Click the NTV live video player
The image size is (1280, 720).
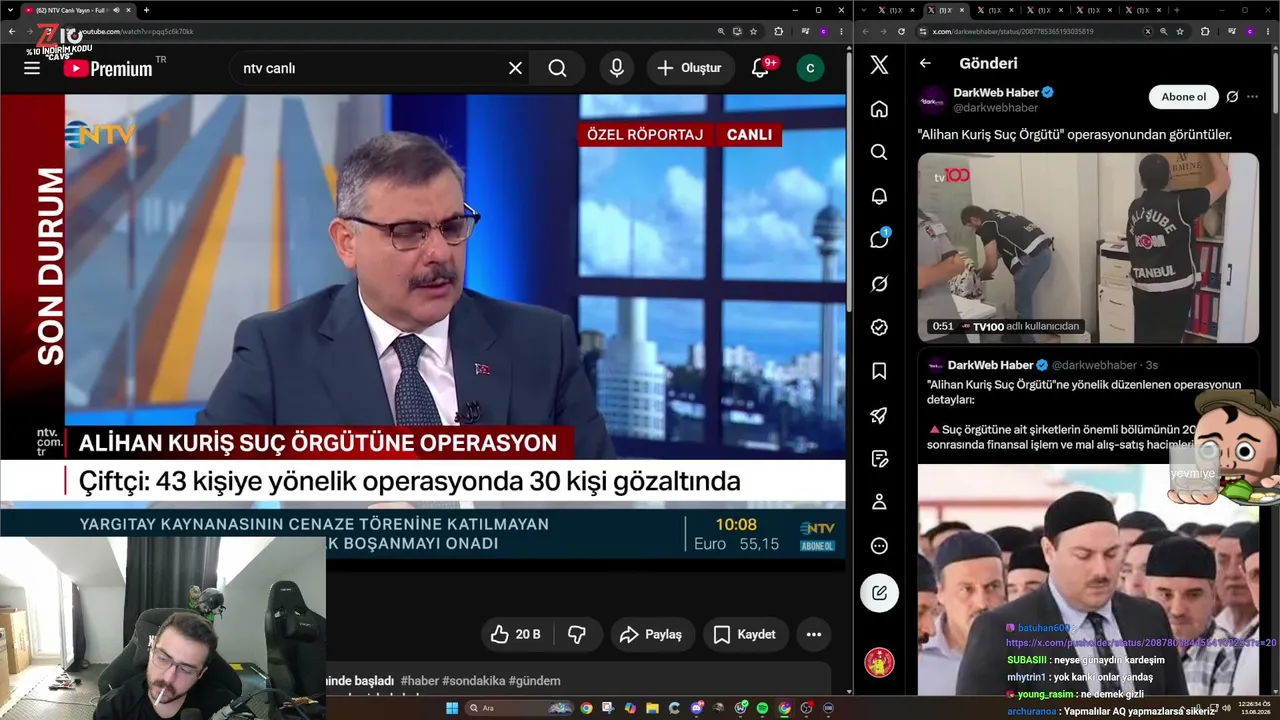click(x=423, y=326)
